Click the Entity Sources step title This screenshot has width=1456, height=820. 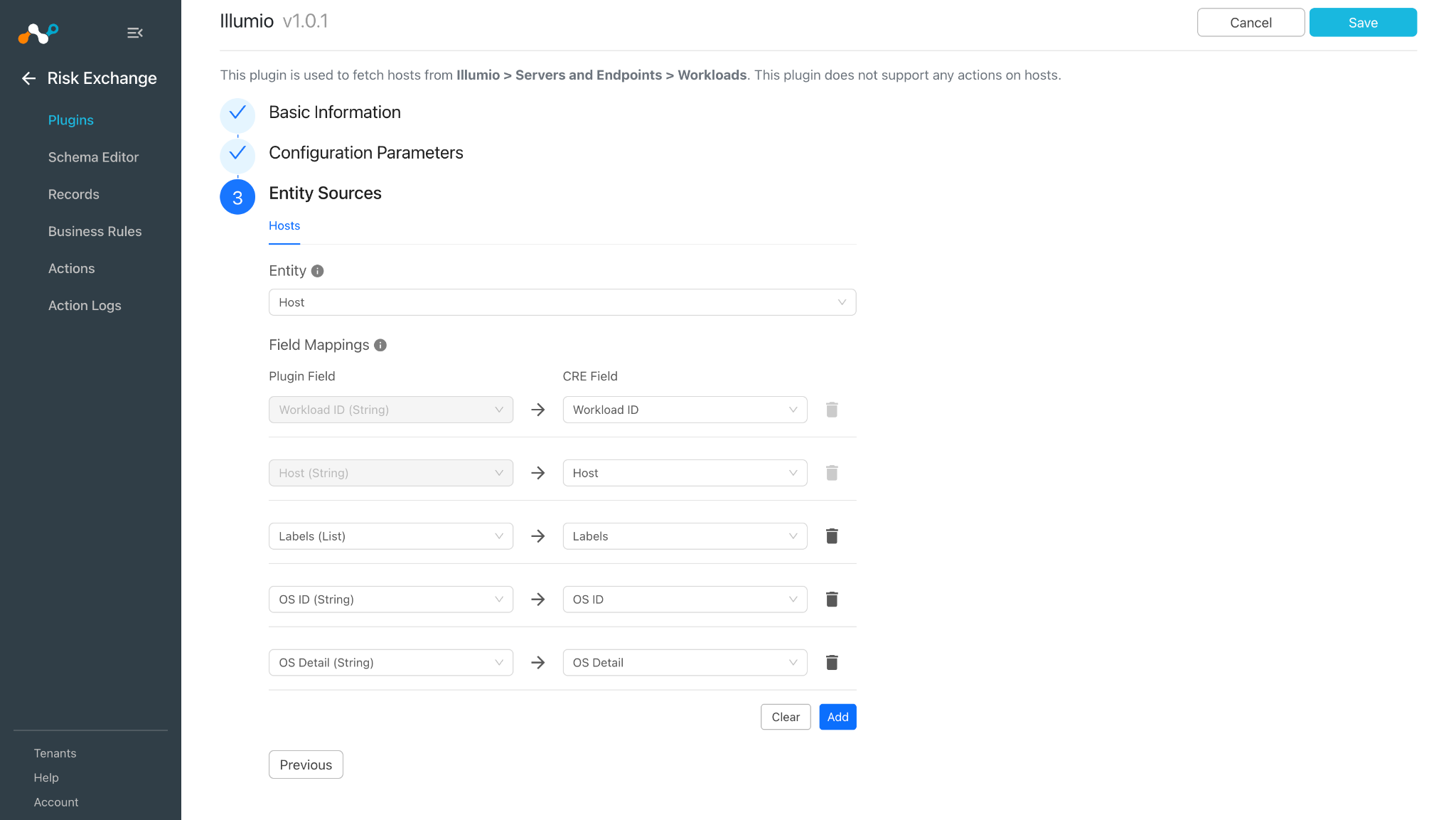coord(325,193)
